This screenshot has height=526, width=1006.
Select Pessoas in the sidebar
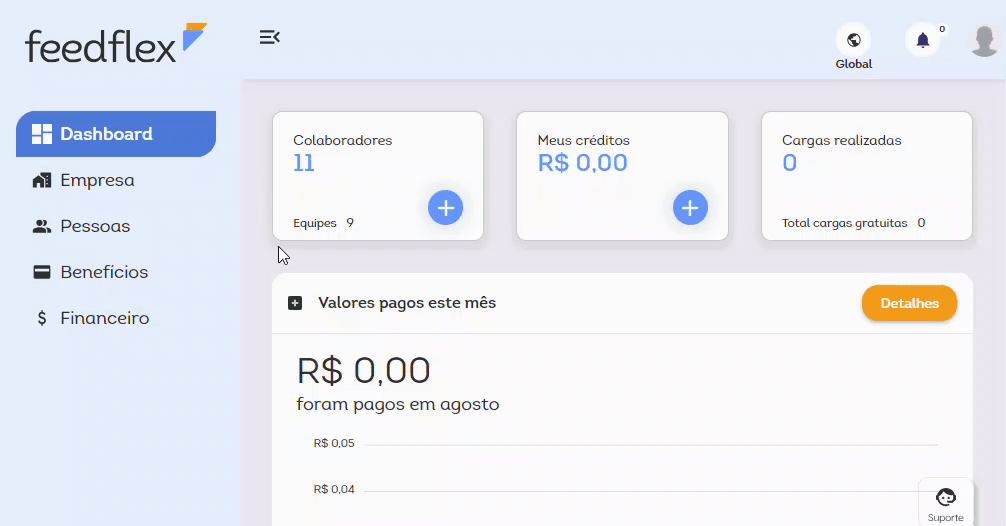95,226
